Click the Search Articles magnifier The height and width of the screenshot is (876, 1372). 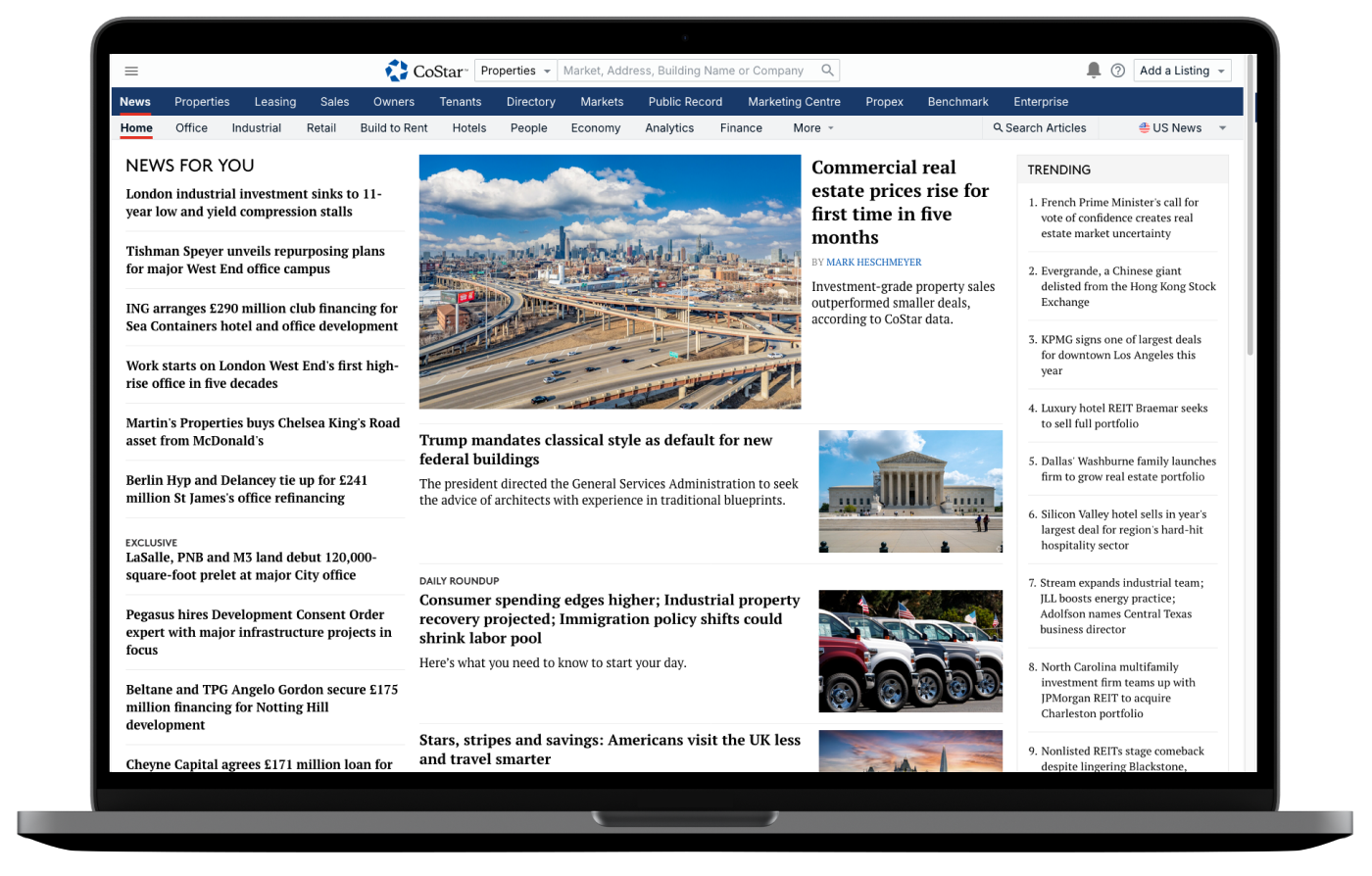[998, 127]
